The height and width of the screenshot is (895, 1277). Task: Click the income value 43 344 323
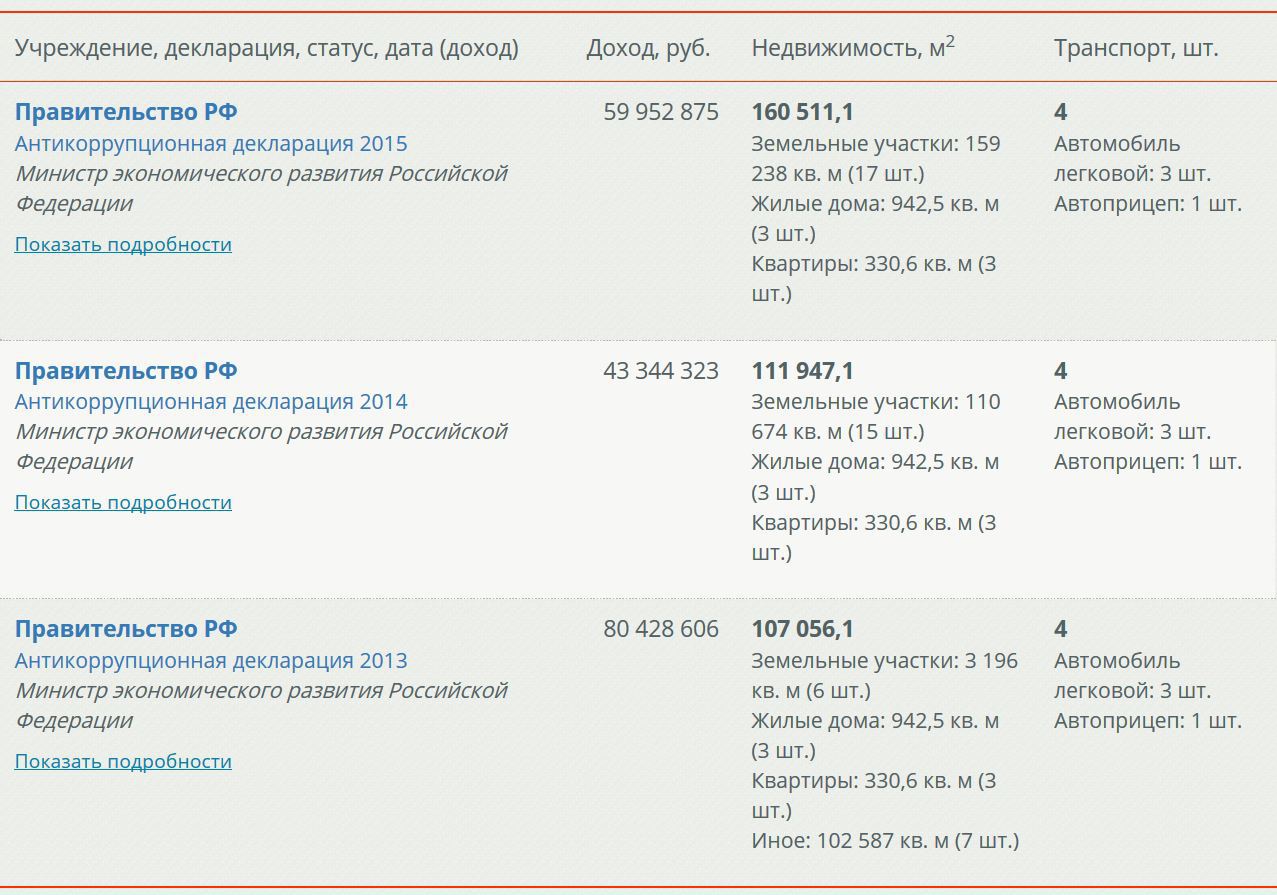click(x=661, y=371)
